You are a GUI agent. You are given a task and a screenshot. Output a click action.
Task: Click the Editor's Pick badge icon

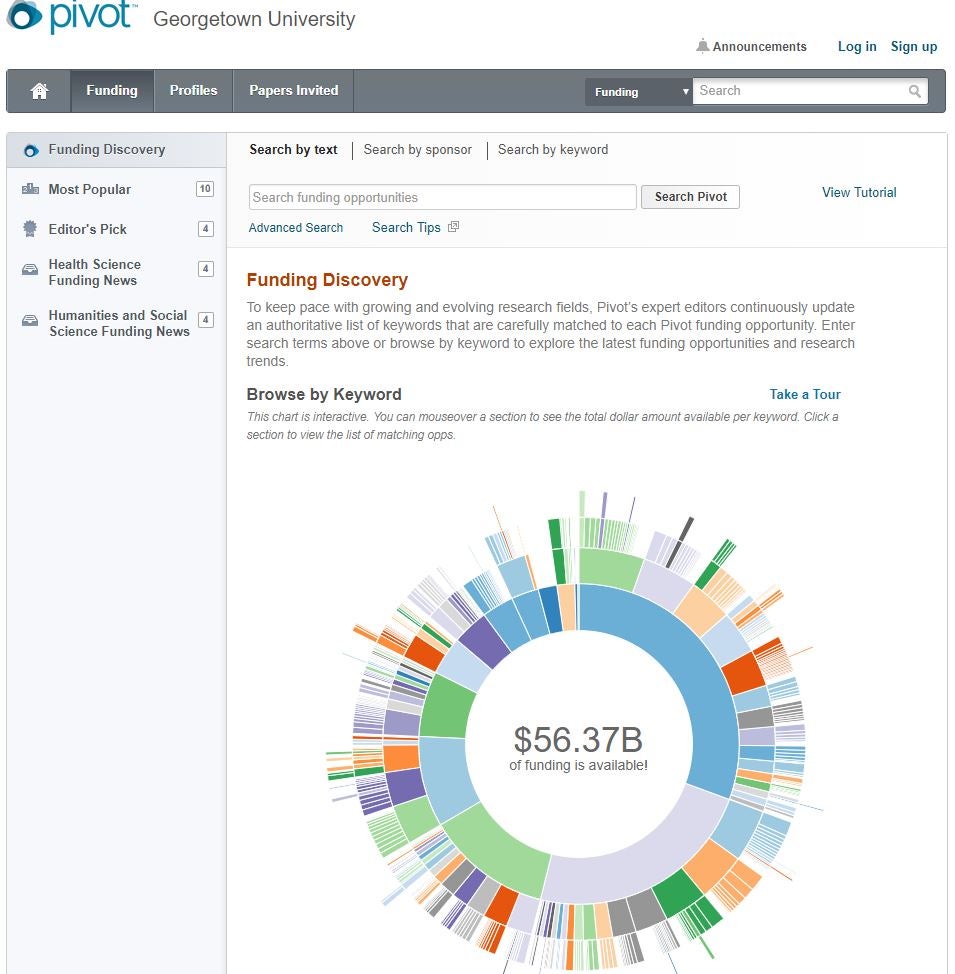(x=30, y=229)
